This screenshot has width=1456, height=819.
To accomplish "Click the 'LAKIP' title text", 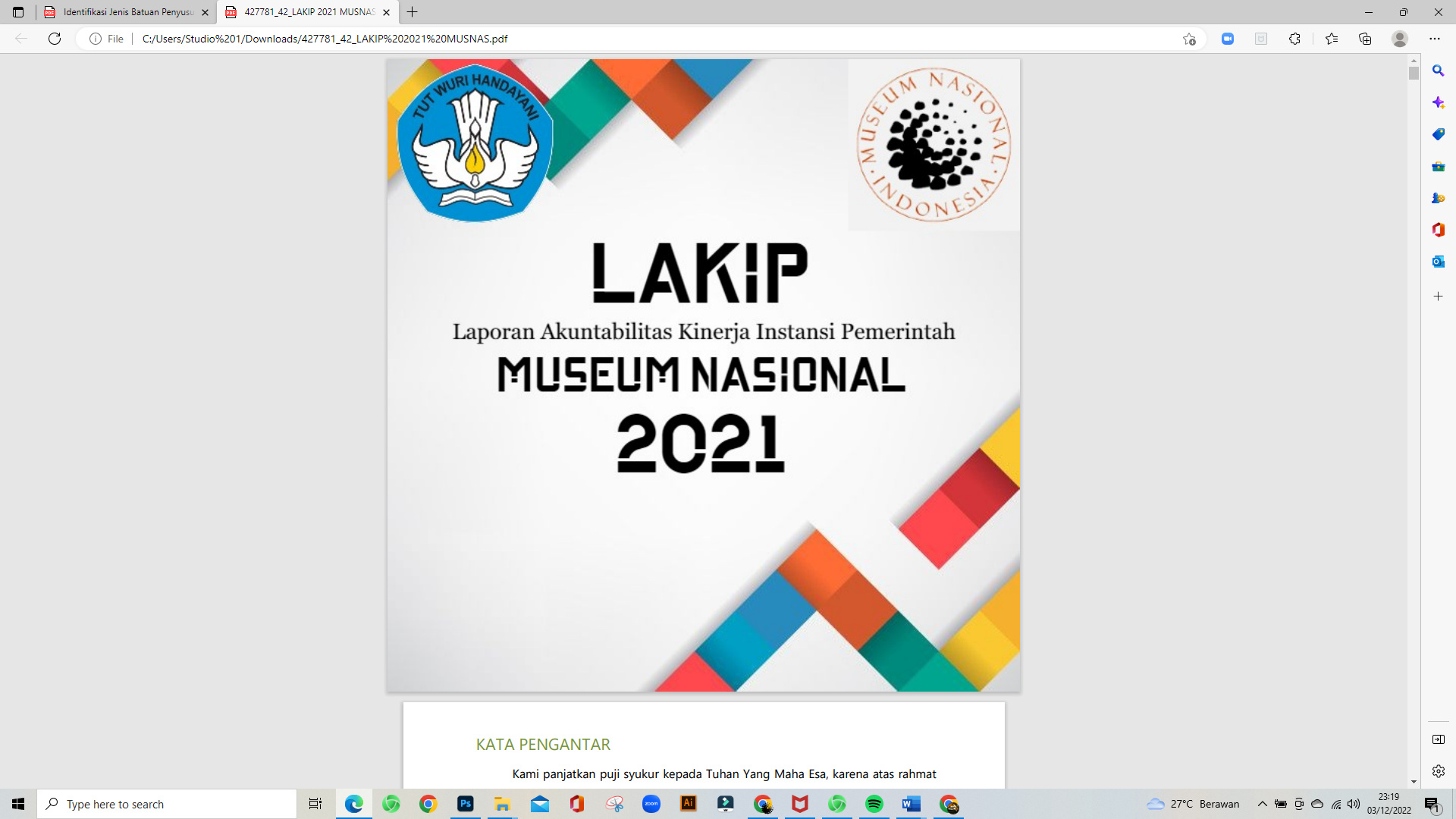I will click(700, 272).
